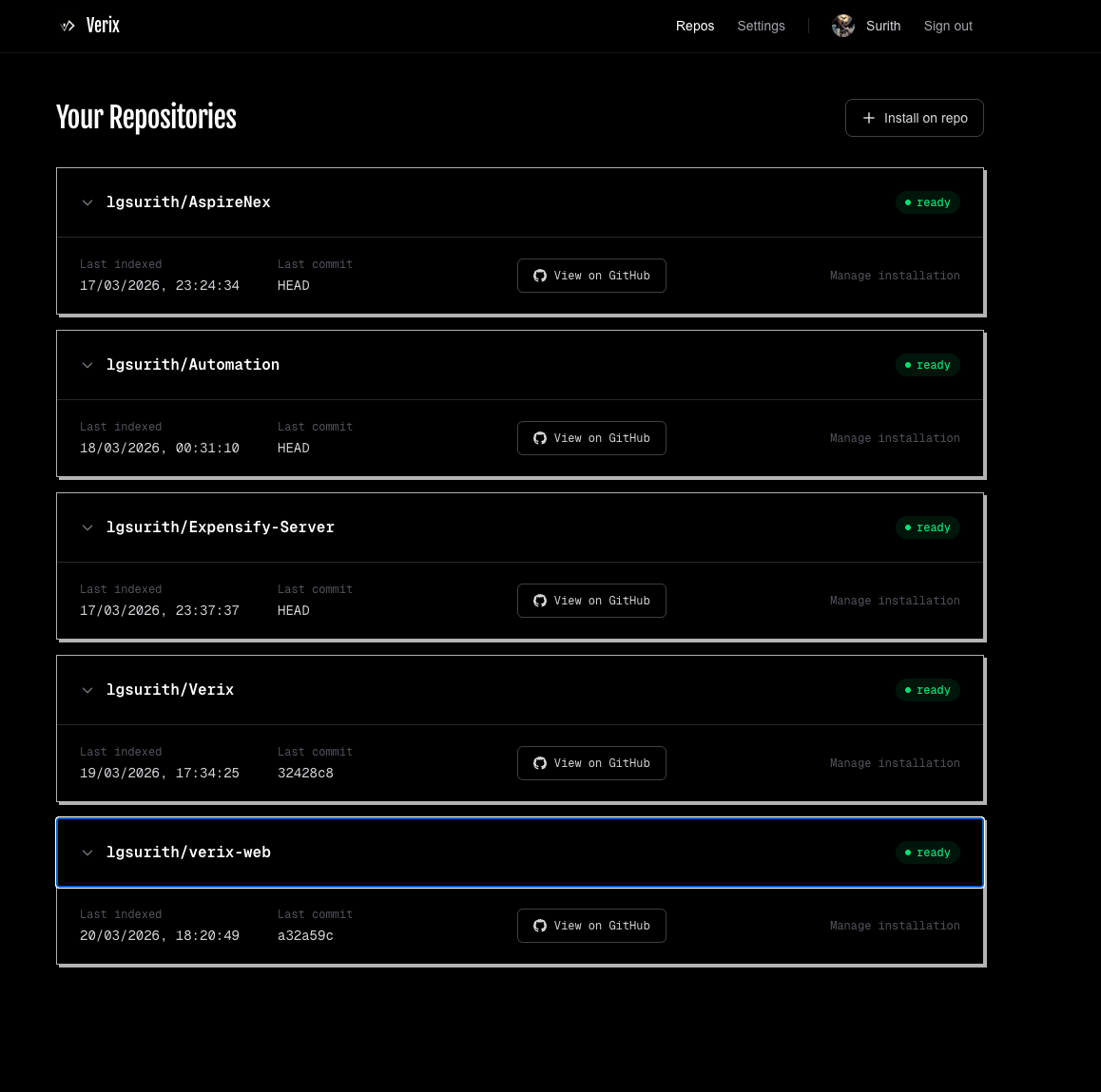The height and width of the screenshot is (1092, 1101).
Task: Click indexed time 17/03/2026, 23:37:37
Action: click(x=160, y=610)
